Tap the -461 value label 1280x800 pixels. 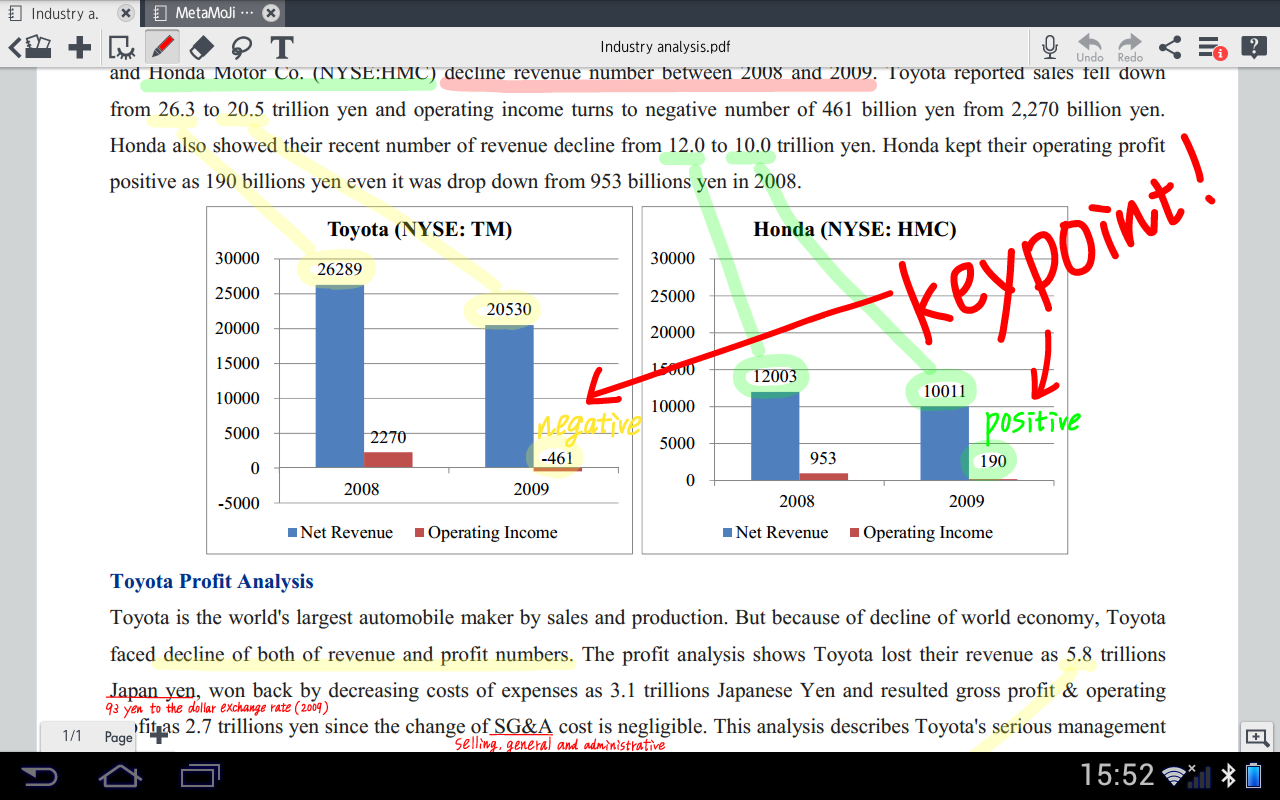click(557, 459)
